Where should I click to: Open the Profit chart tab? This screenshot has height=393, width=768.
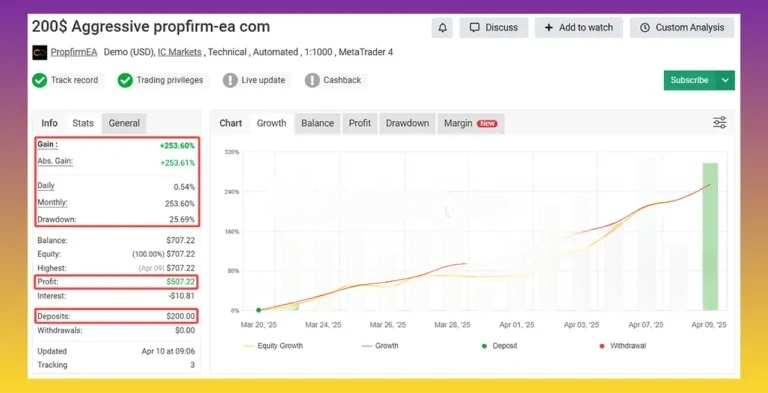(360, 123)
